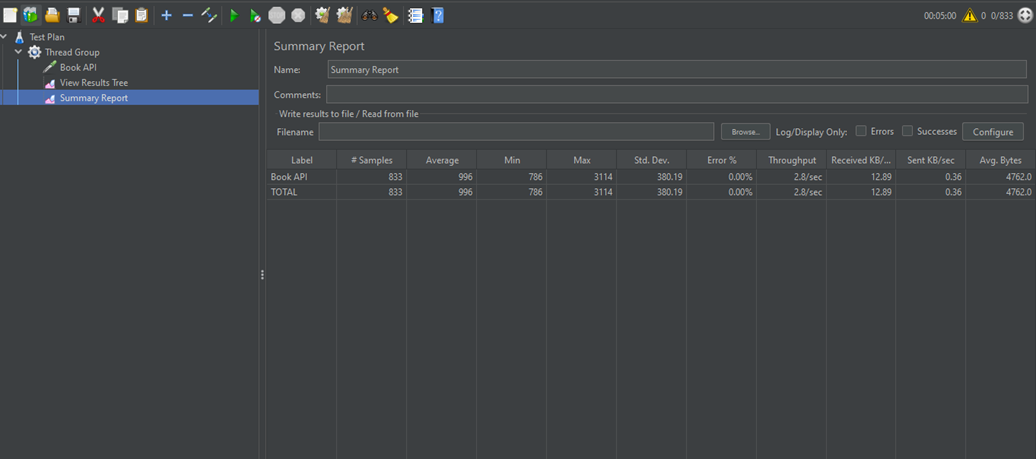Click the Configure button

[x=992, y=132]
